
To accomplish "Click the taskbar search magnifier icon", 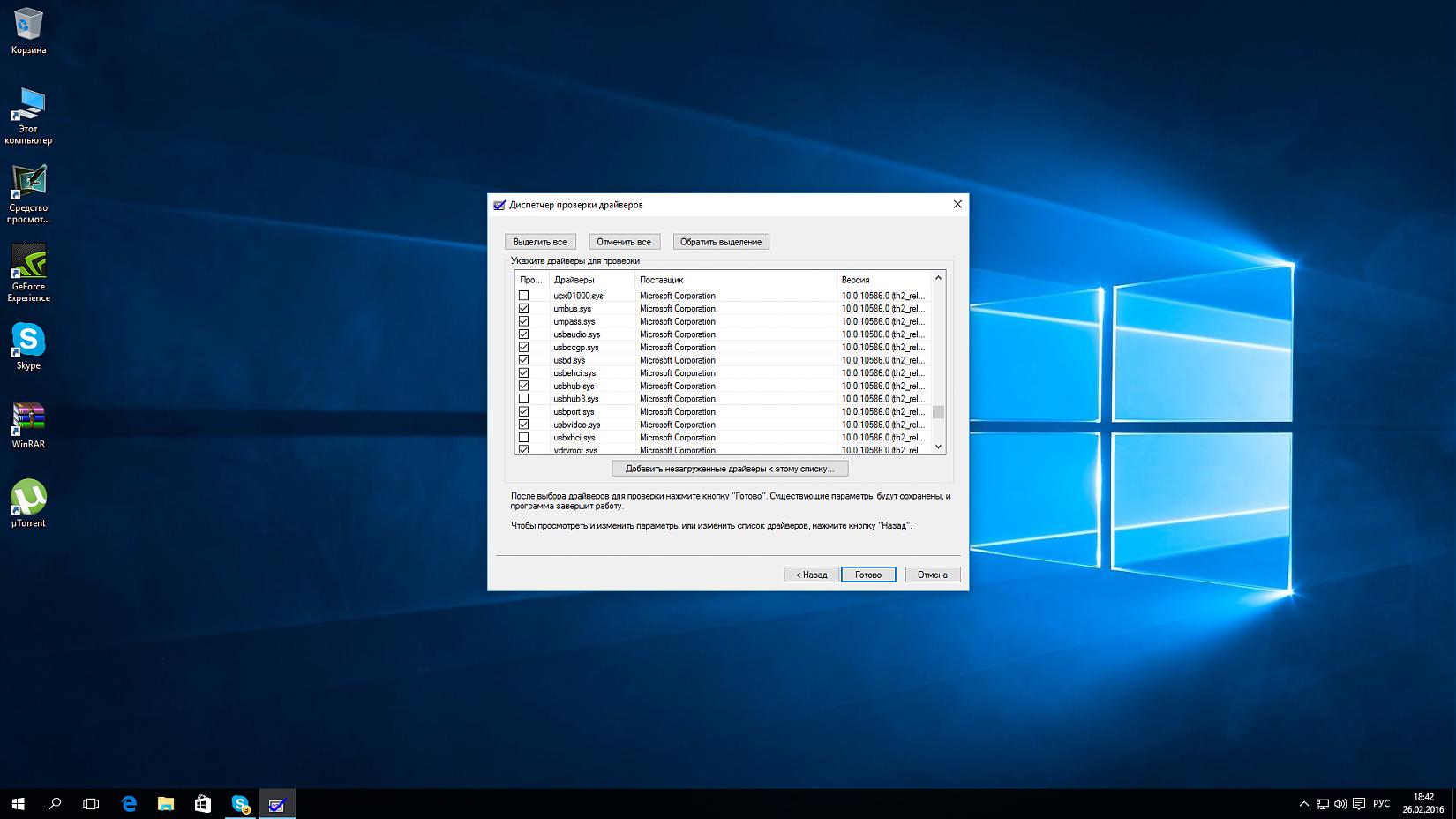I will [x=55, y=803].
